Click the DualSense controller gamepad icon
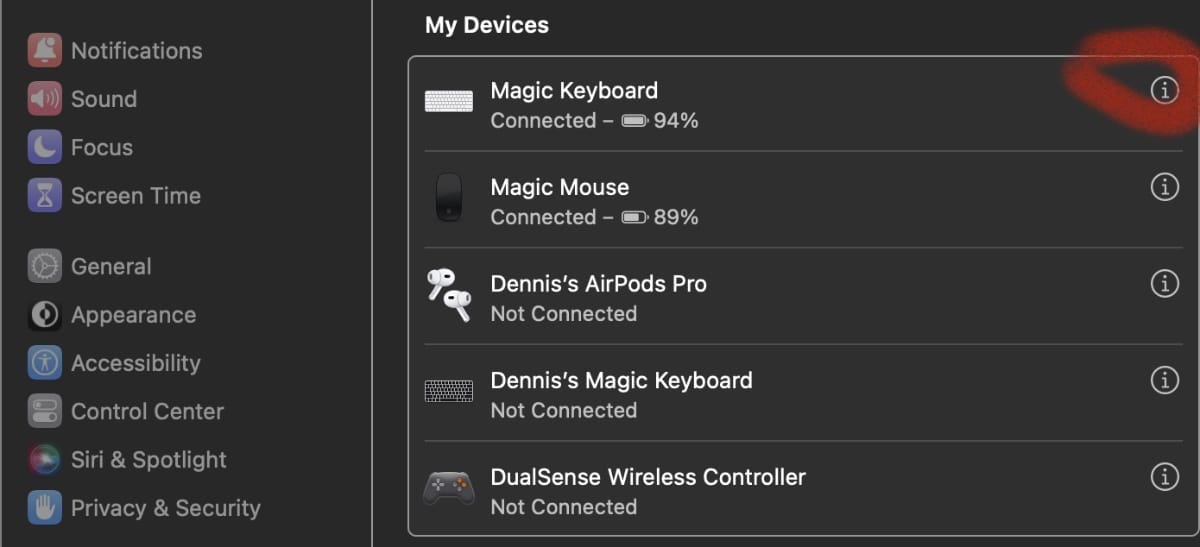This screenshot has height=547, width=1200. [449, 488]
